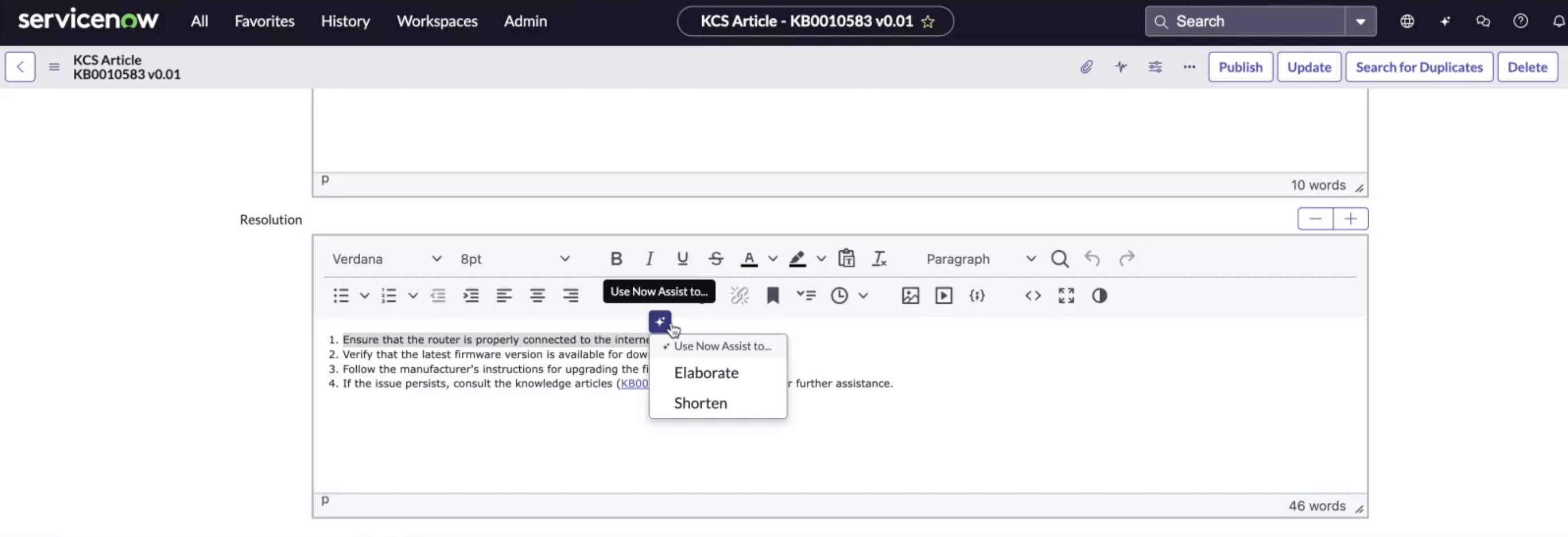1568x537 pixels.
Task: Favorite the KCS Article with the star
Action: click(928, 22)
